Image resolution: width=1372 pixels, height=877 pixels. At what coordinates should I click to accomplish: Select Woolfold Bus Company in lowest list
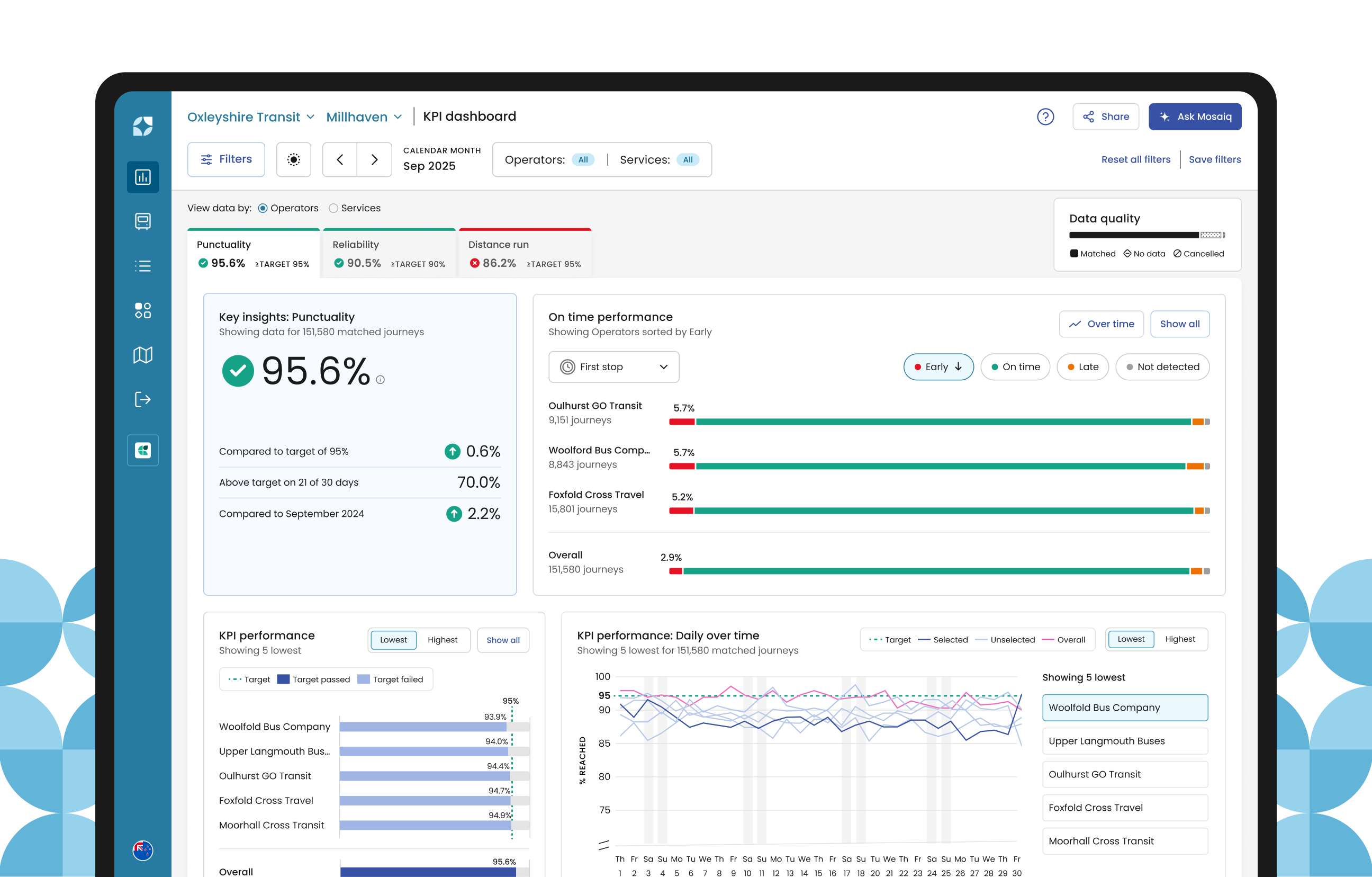(1125, 708)
